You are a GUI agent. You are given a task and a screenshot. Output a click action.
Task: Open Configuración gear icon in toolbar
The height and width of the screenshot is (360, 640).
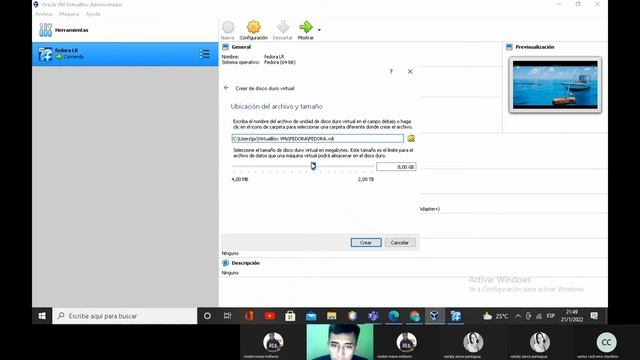(253, 27)
